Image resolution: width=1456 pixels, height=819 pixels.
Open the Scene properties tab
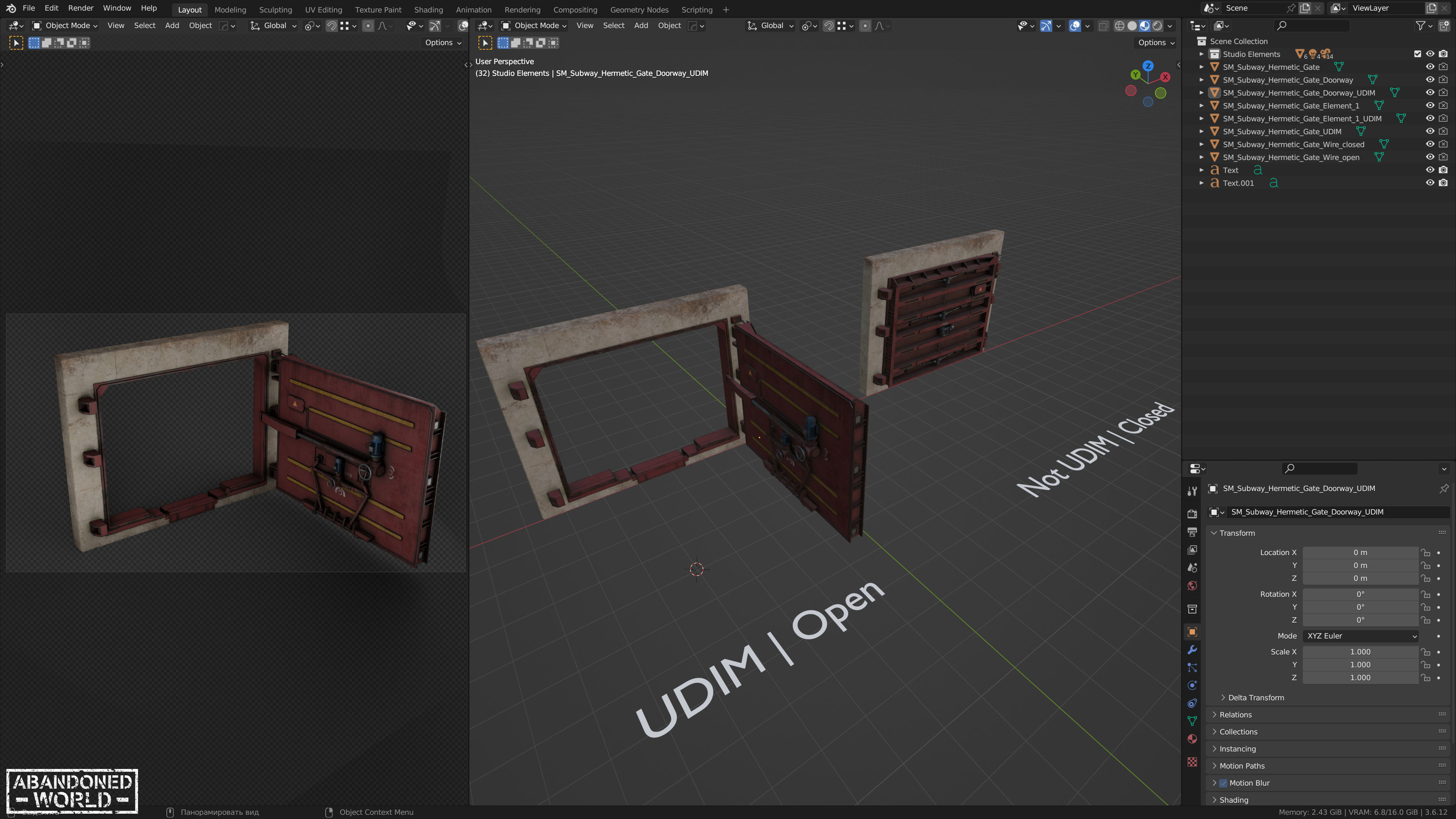[1192, 568]
